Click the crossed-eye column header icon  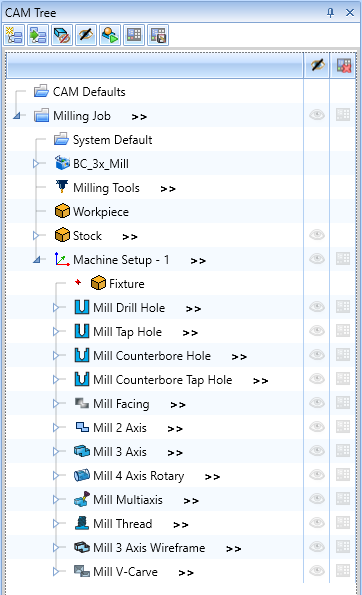coord(318,65)
